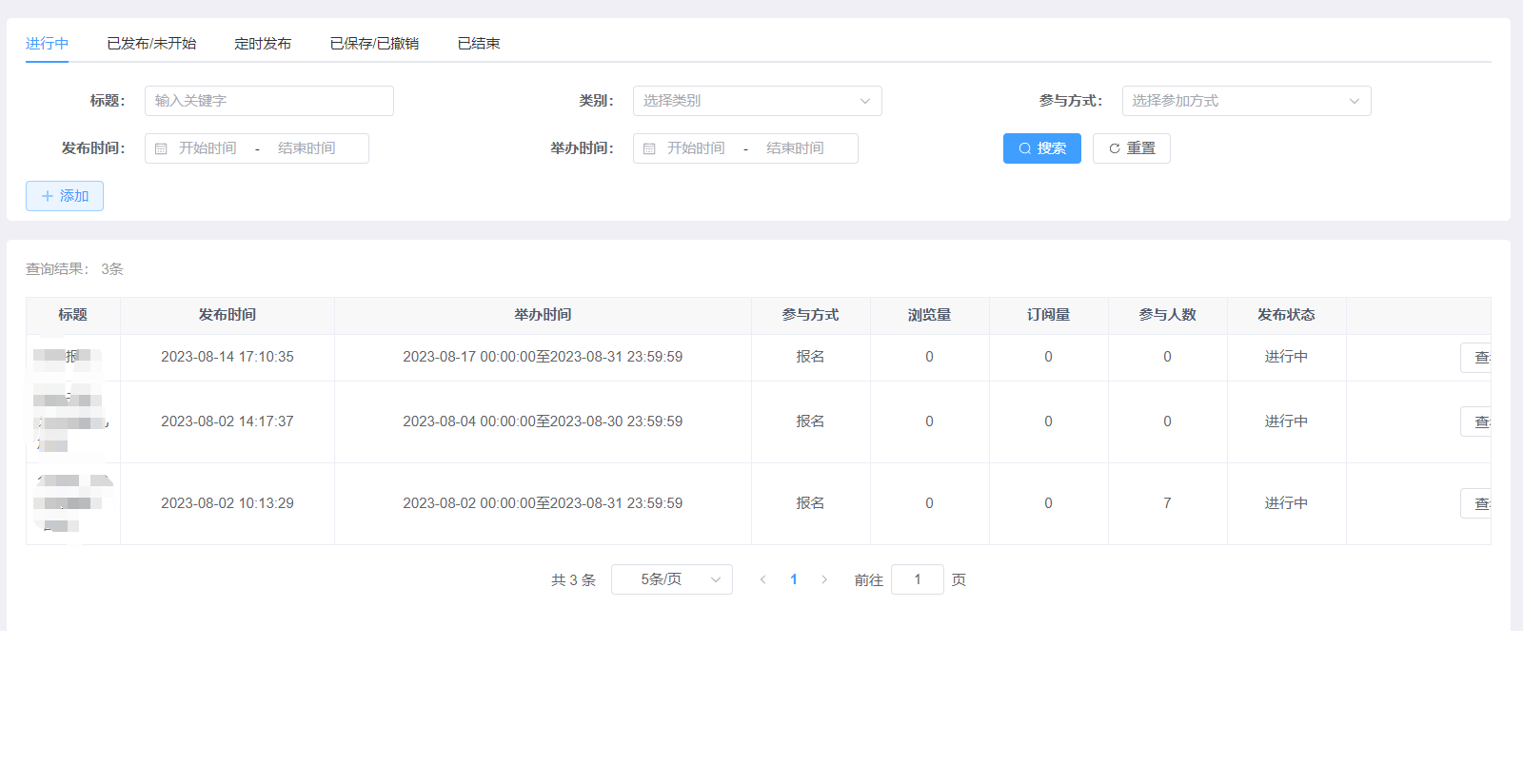Click the blue 搜索 button
The image size is (1523, 784).
(x=1042, y=148)
